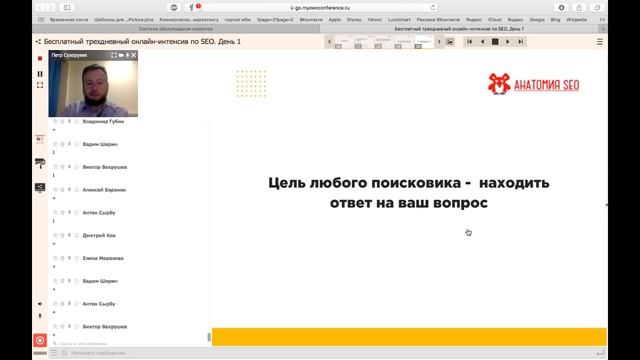This screenshot has width=640, height=360.
Task: Click the chat scrollbar handle
Action: (209, 337)
